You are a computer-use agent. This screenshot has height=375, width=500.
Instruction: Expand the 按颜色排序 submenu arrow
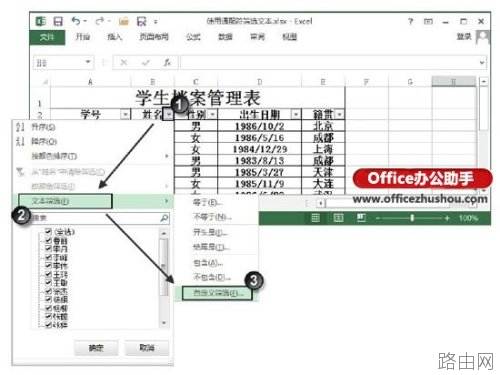(167, 156)
